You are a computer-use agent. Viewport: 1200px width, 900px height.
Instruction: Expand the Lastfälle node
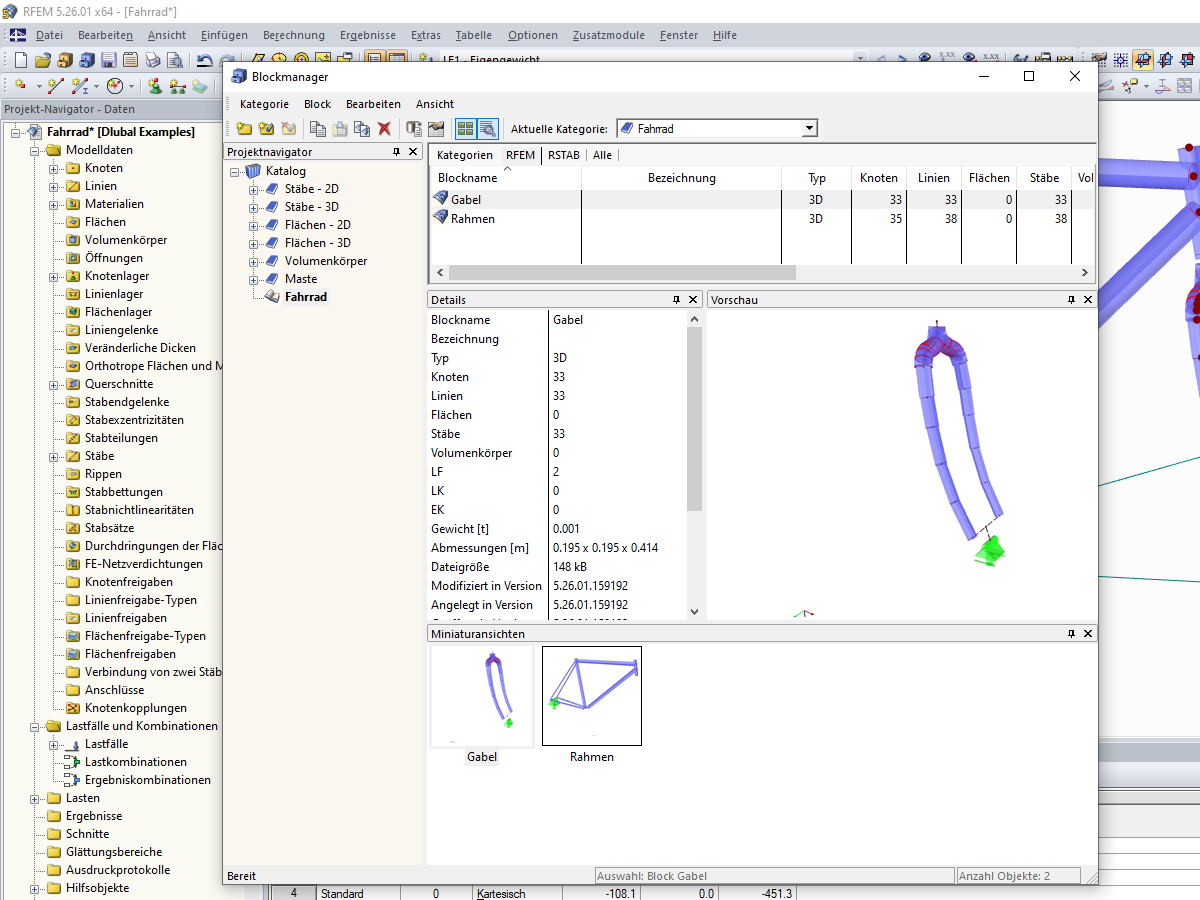[54, 744]
